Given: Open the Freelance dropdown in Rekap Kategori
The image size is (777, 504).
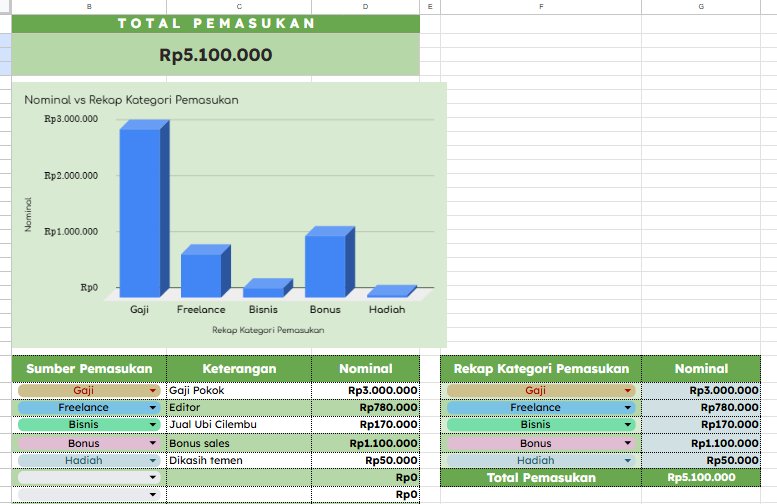Looking at the screenshot, I should click(x=627, y=407).
